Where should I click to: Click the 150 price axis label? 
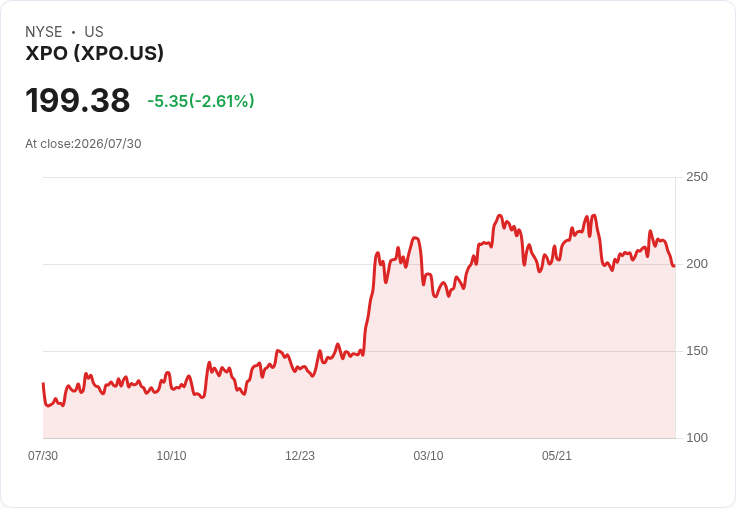point(697,351)
